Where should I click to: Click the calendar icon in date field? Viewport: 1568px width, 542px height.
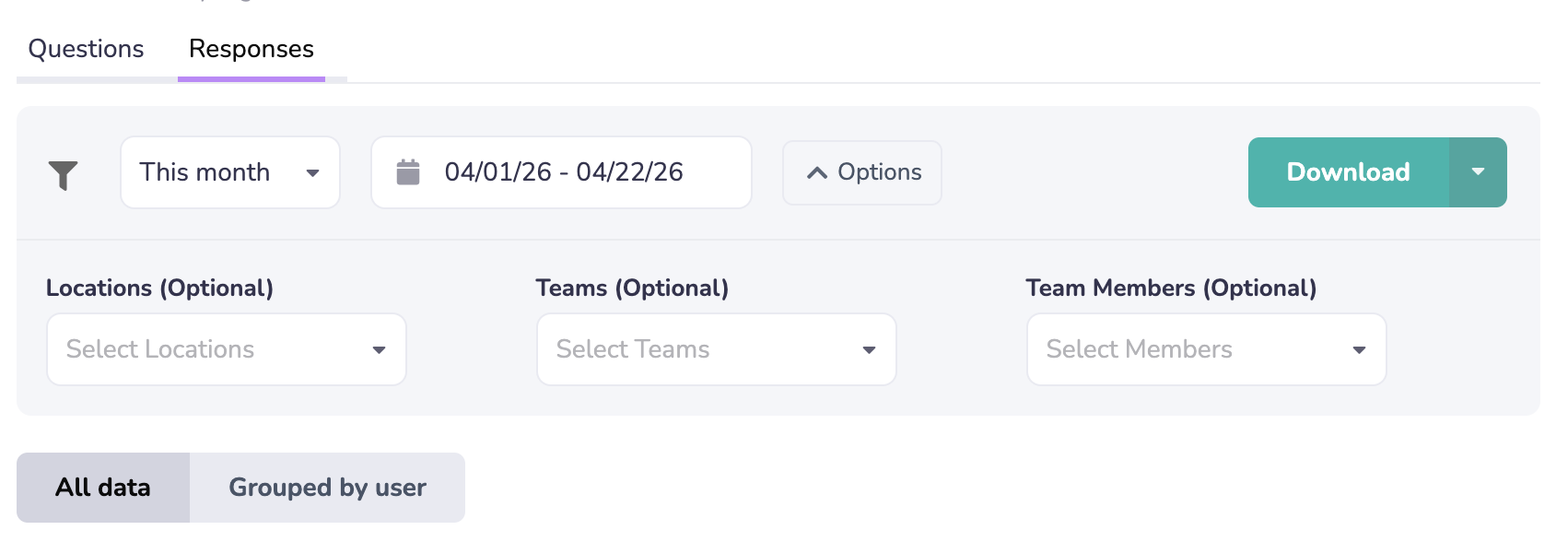(408, 172)
